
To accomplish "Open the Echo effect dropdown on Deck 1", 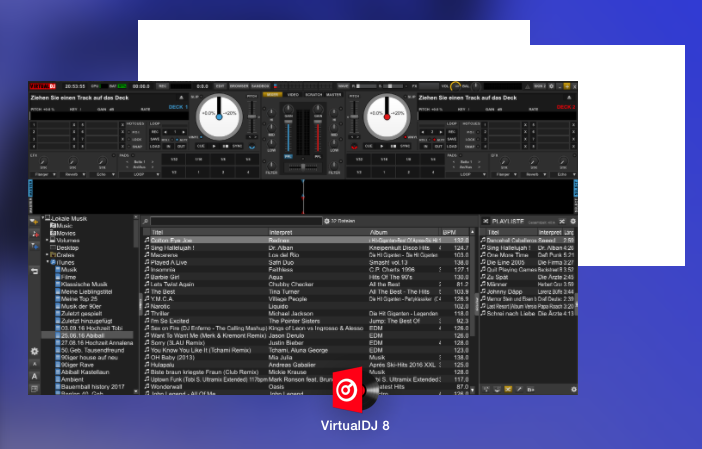I will [103, 175].
